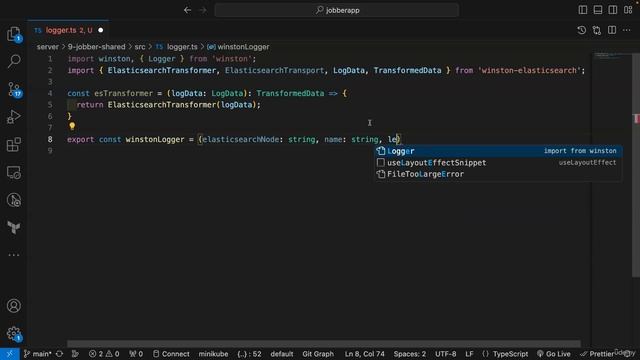
Task: Select the FileTooLargeError suggestion
Action: point(498,174)
